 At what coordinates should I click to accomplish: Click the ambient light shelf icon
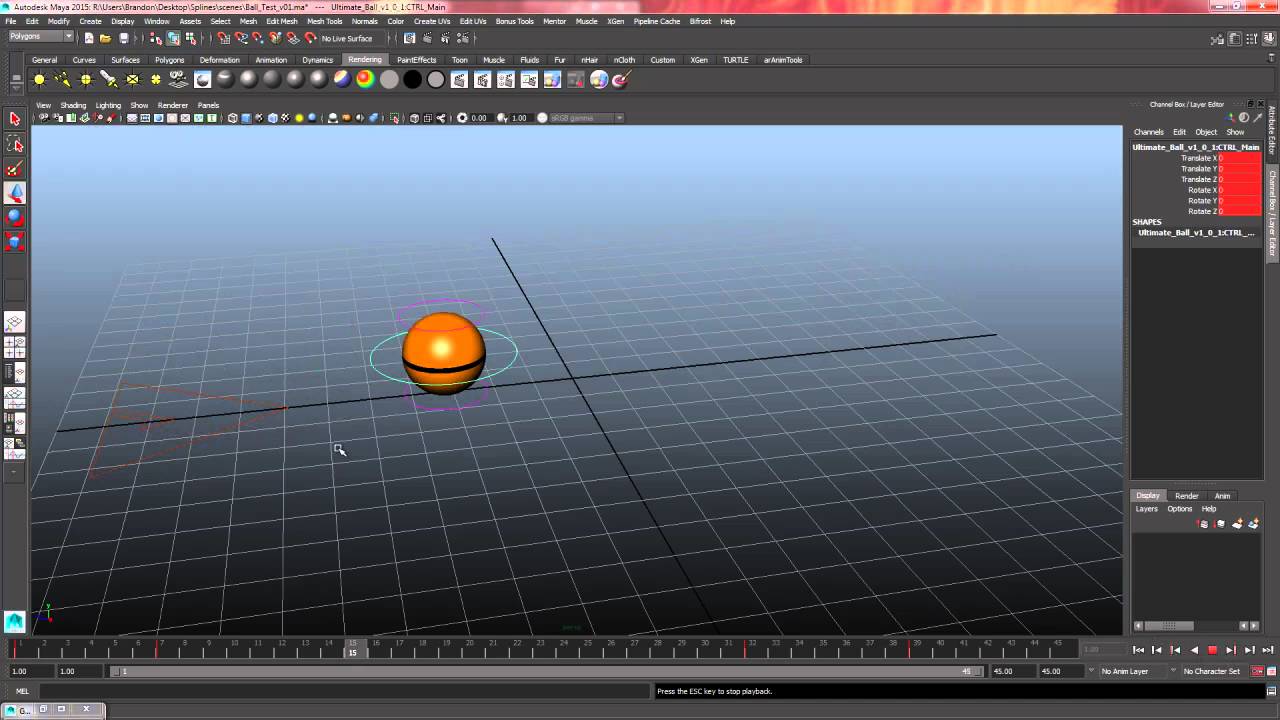point(39,80)
